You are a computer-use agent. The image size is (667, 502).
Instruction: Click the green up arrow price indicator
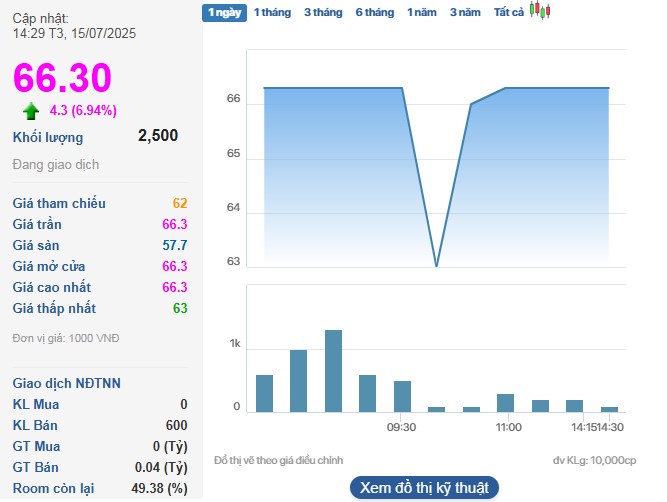coord(31,110)
